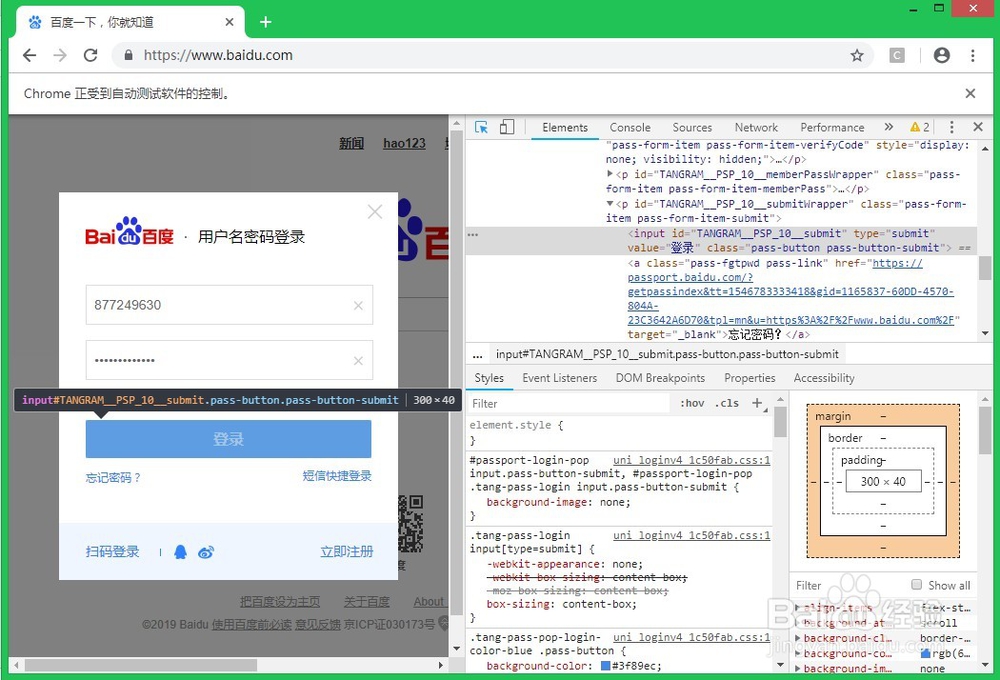Toggle the .cls class editor button
Screen dimensions: 1000x680
click(727, 403)
